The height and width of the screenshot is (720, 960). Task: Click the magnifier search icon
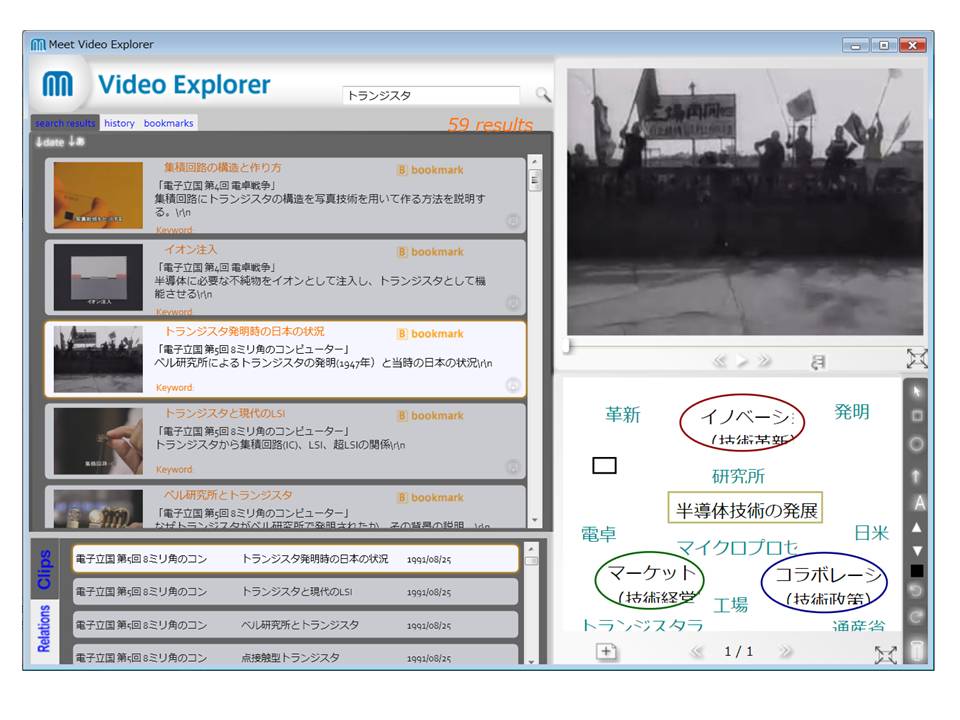pyautogui.click(x=543, y=95)
